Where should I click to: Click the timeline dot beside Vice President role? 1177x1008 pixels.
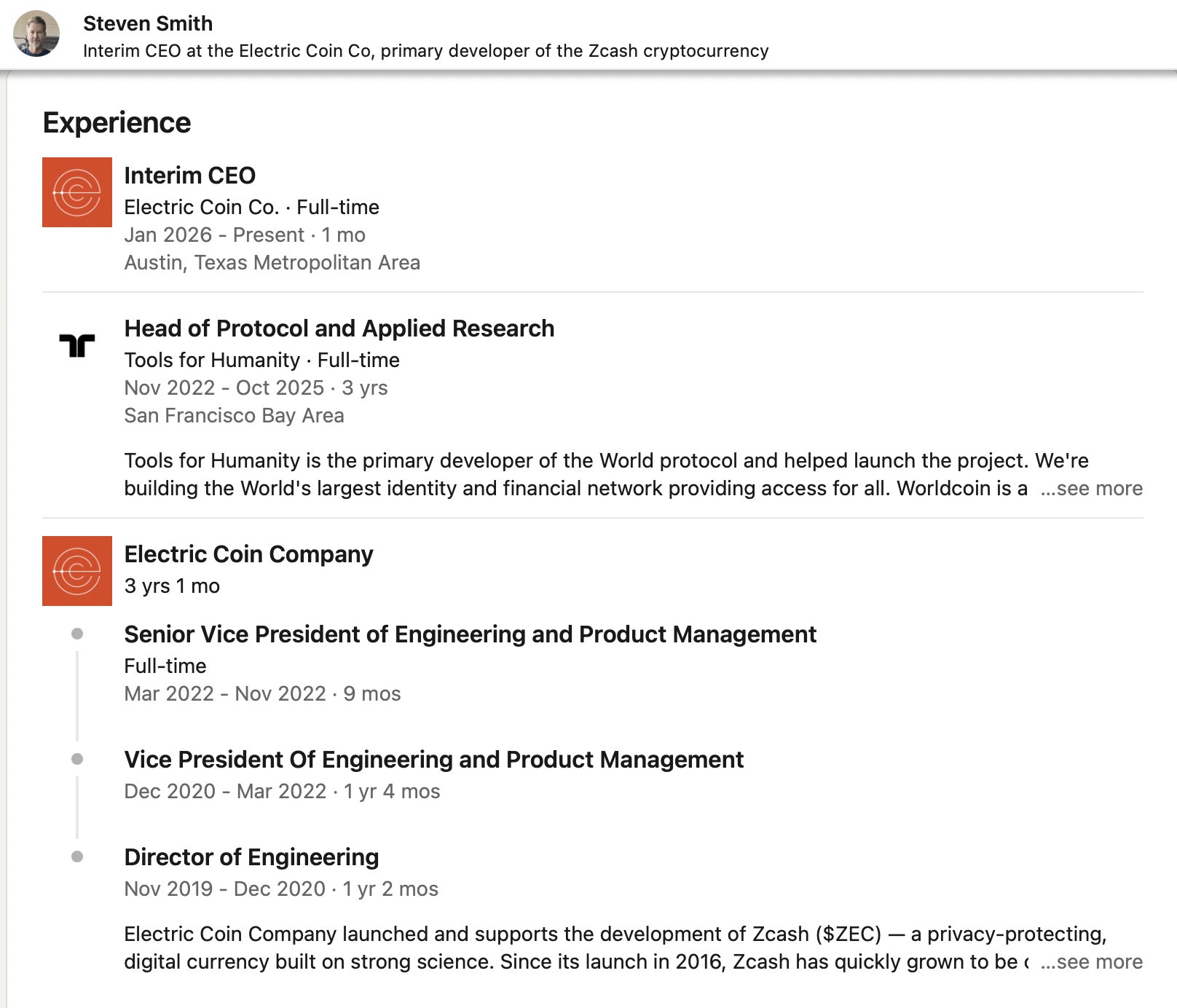click(x=77, y=760)
